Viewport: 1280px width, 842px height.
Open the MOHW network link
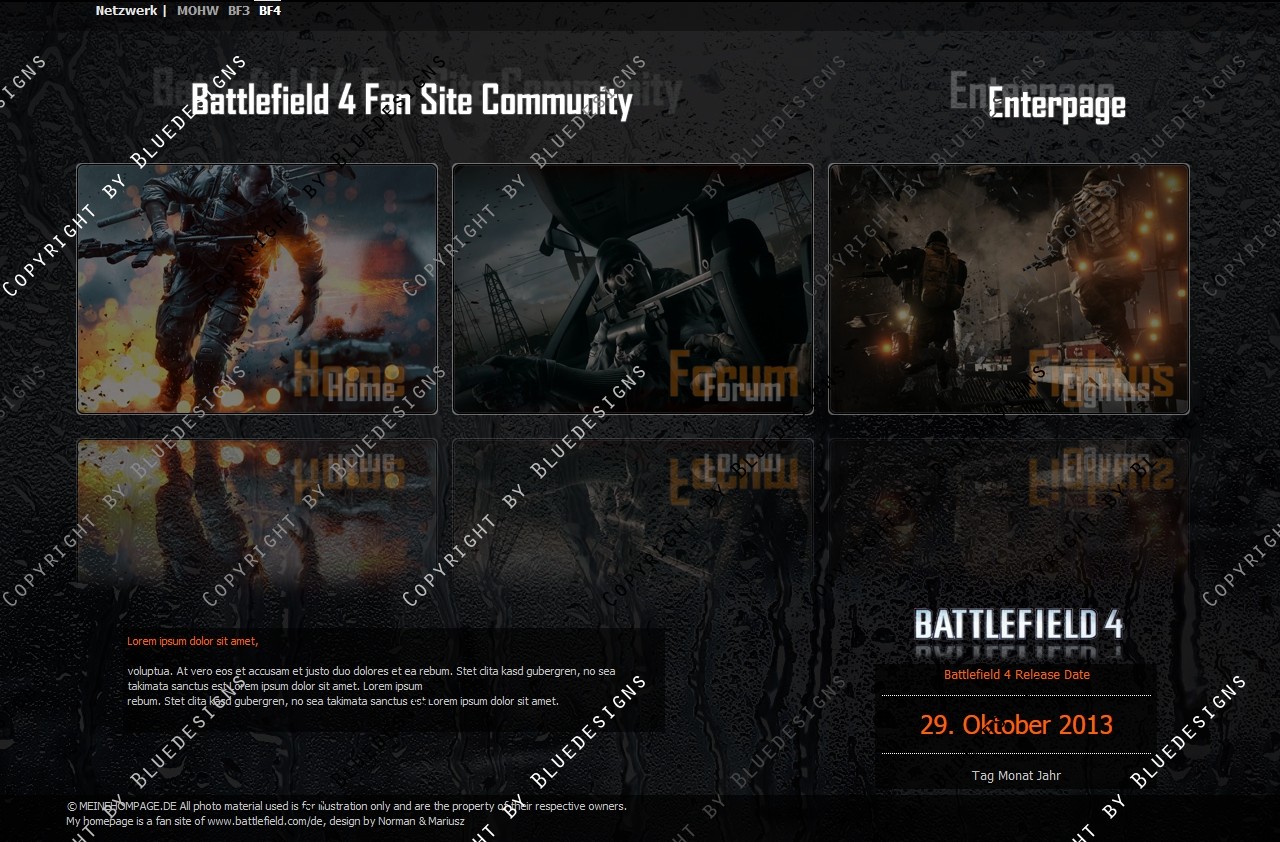(197, 11)
